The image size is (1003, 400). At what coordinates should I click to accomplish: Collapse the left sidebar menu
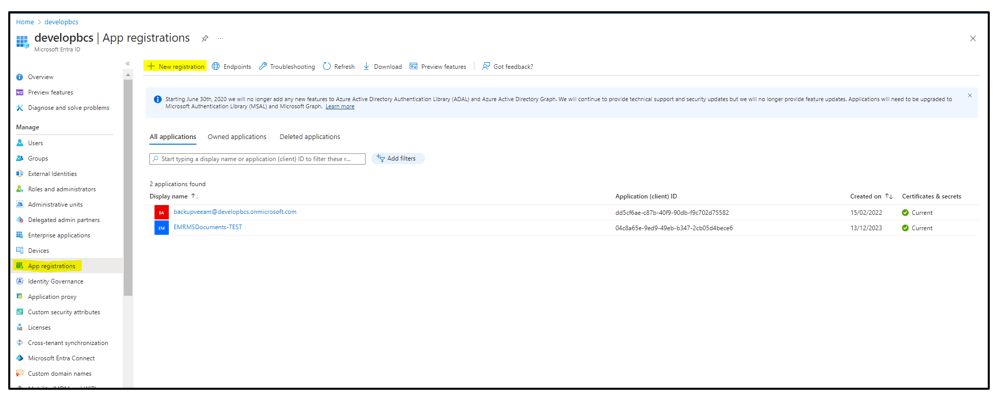(x=127, y=64)
